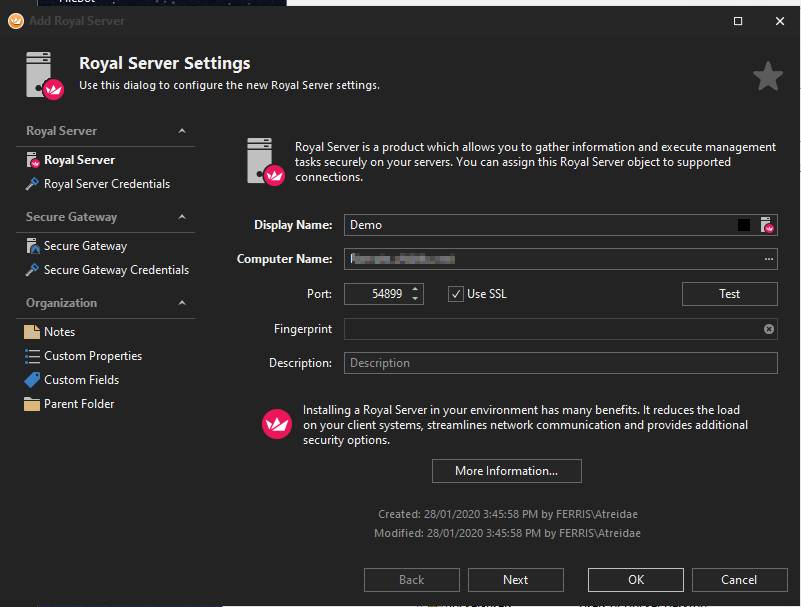Toggle the Use SSL checkbox
The width and height of the screenshot is (801, 607).
pyautogui.click(x=456, y=294)
